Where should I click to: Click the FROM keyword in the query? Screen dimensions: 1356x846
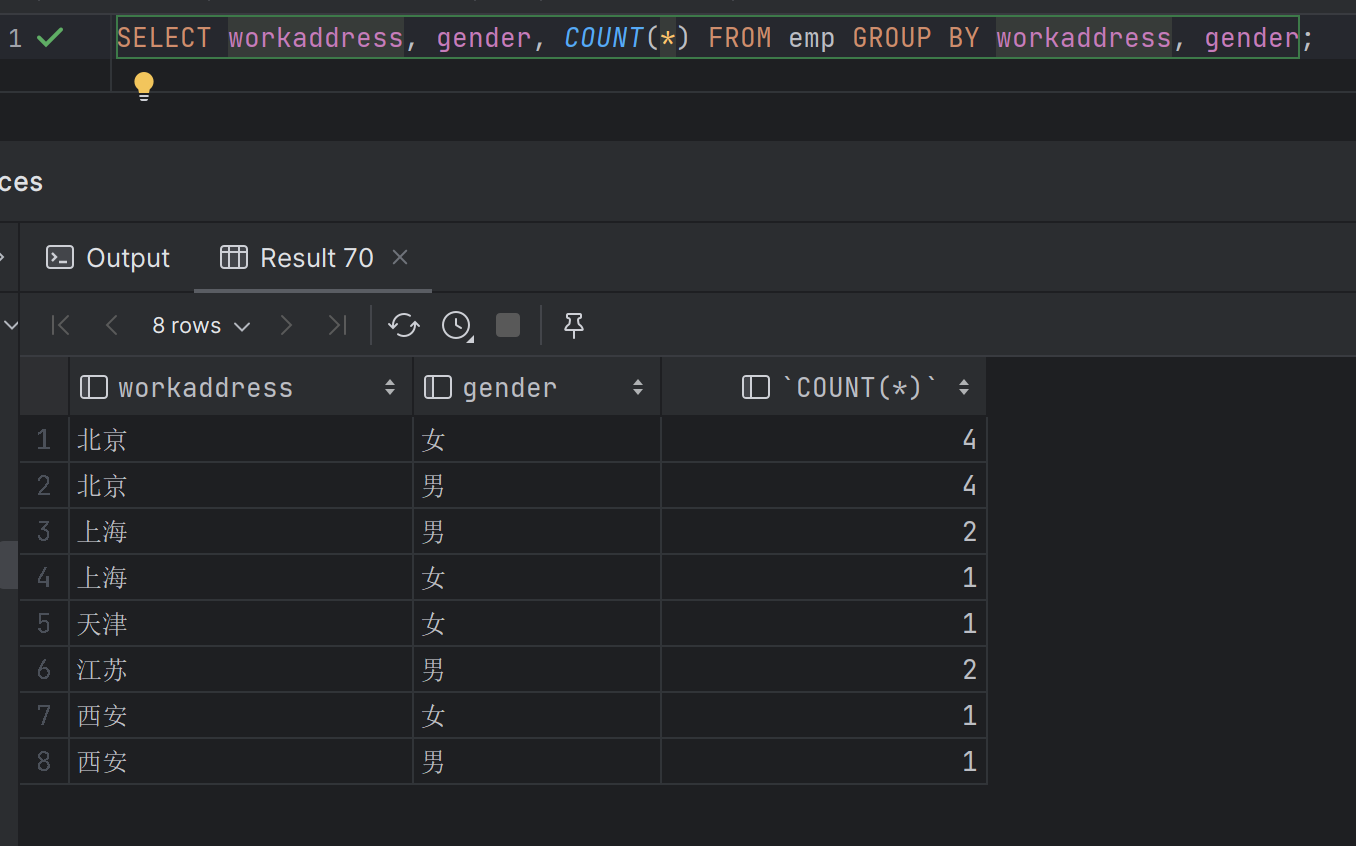[x=740, y=38]
